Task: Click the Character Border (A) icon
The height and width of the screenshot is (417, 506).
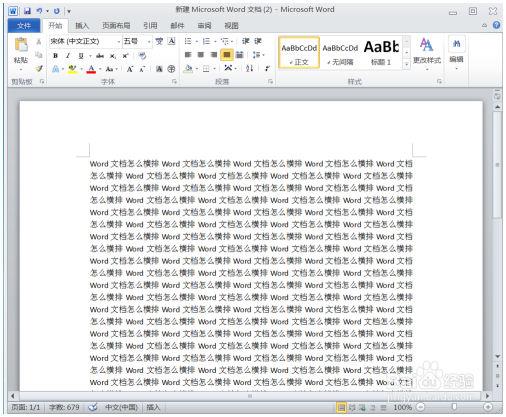Action: click(172, 41)
